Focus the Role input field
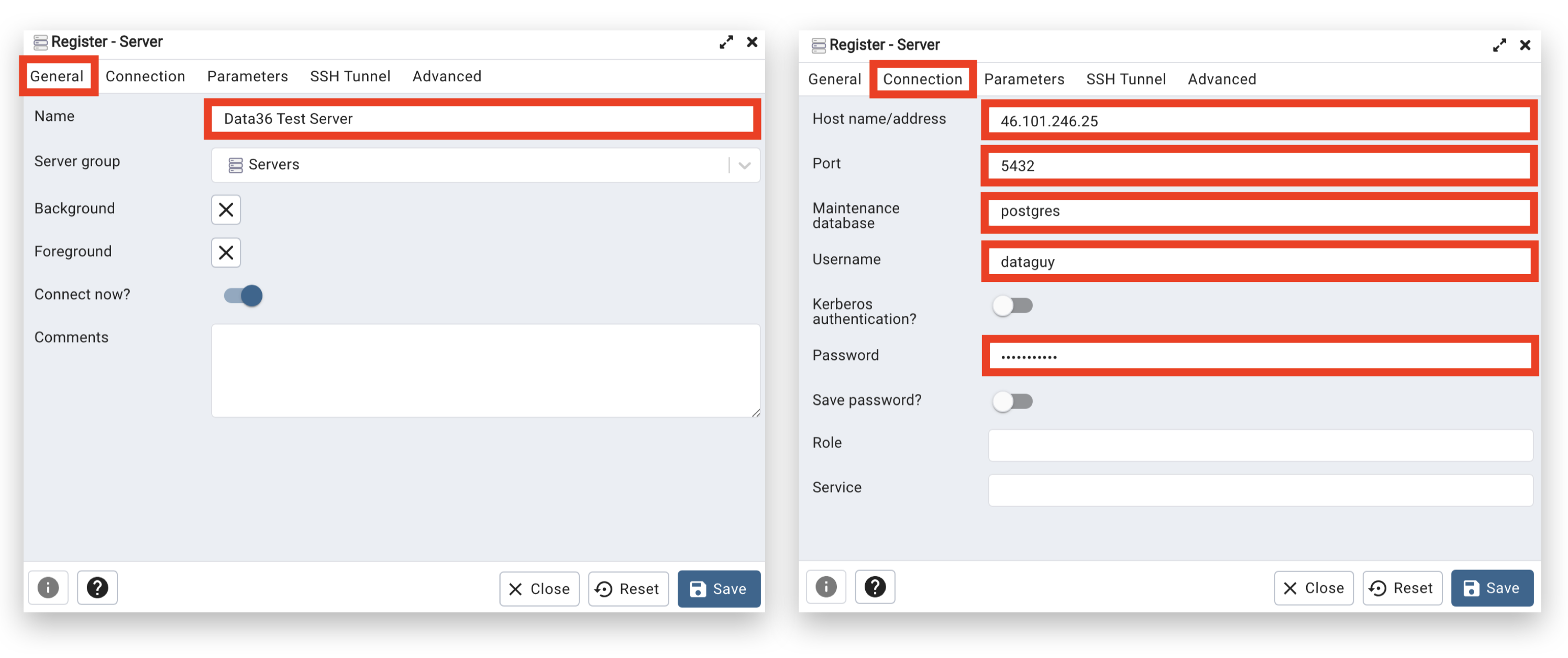This screenshot has width=1568, height=658. (1260, 445)
